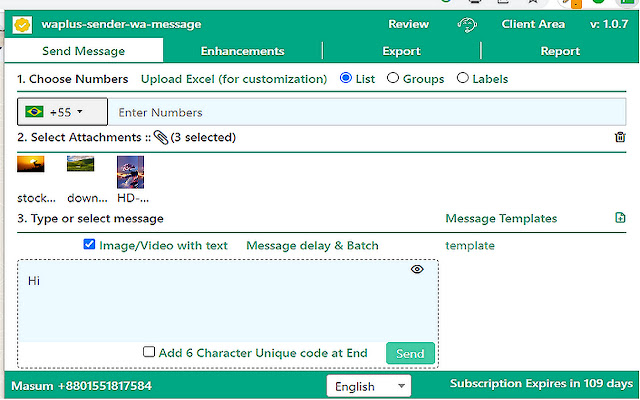640x400 pixels.
Task: Click the waplus-sender-wa-message title
Action: point(121,24)
